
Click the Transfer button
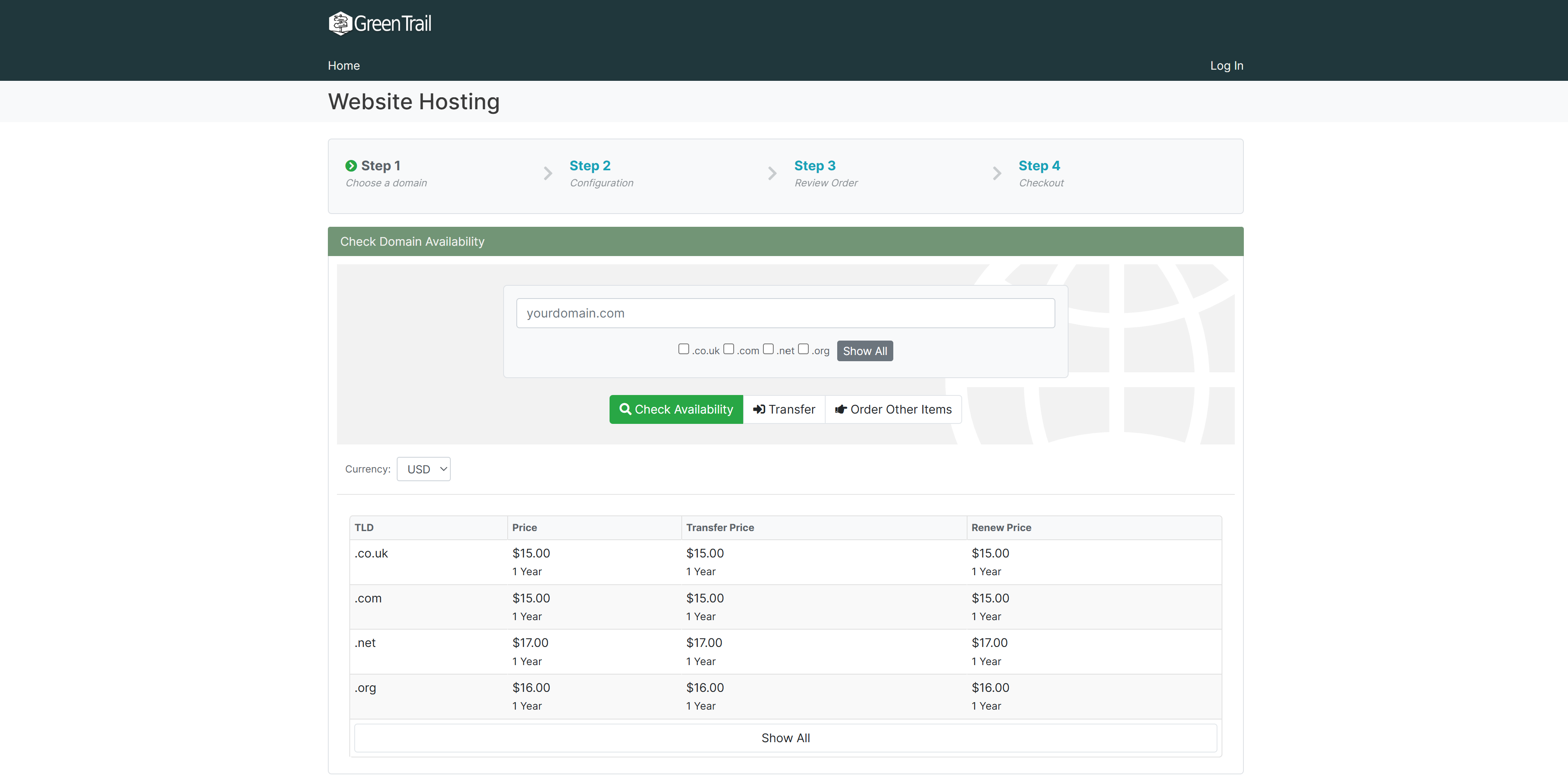784,409
